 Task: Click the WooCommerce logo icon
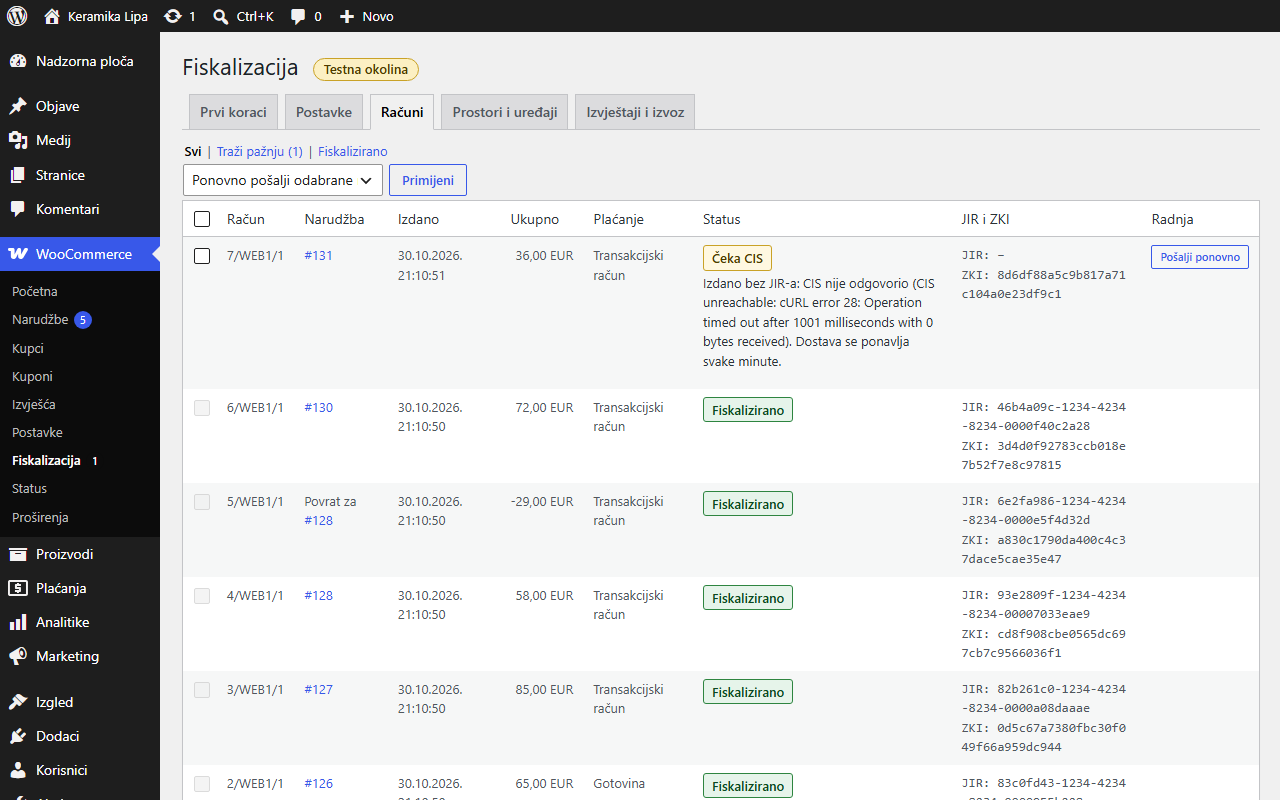[18, 254]
